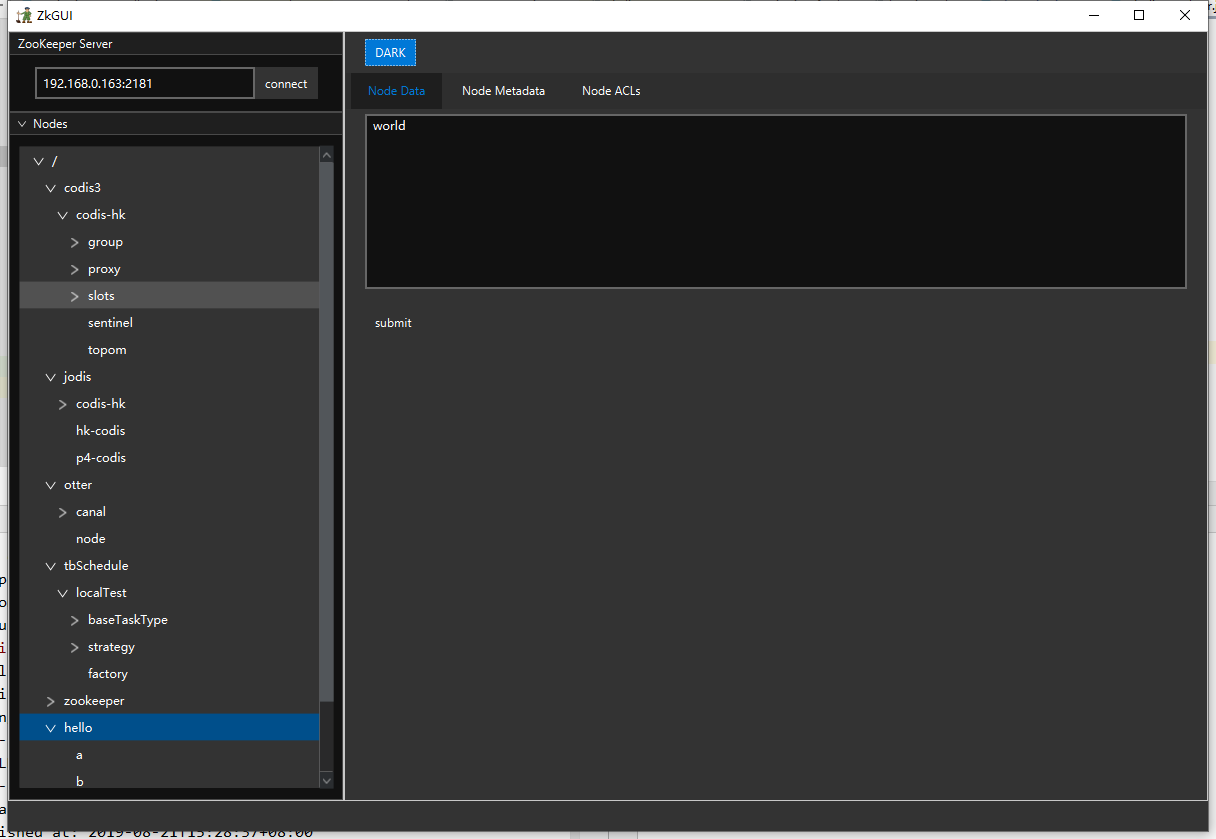Select the tbSchedule tree node label
Screen dimensions: 1216x839
pos(96,566)
